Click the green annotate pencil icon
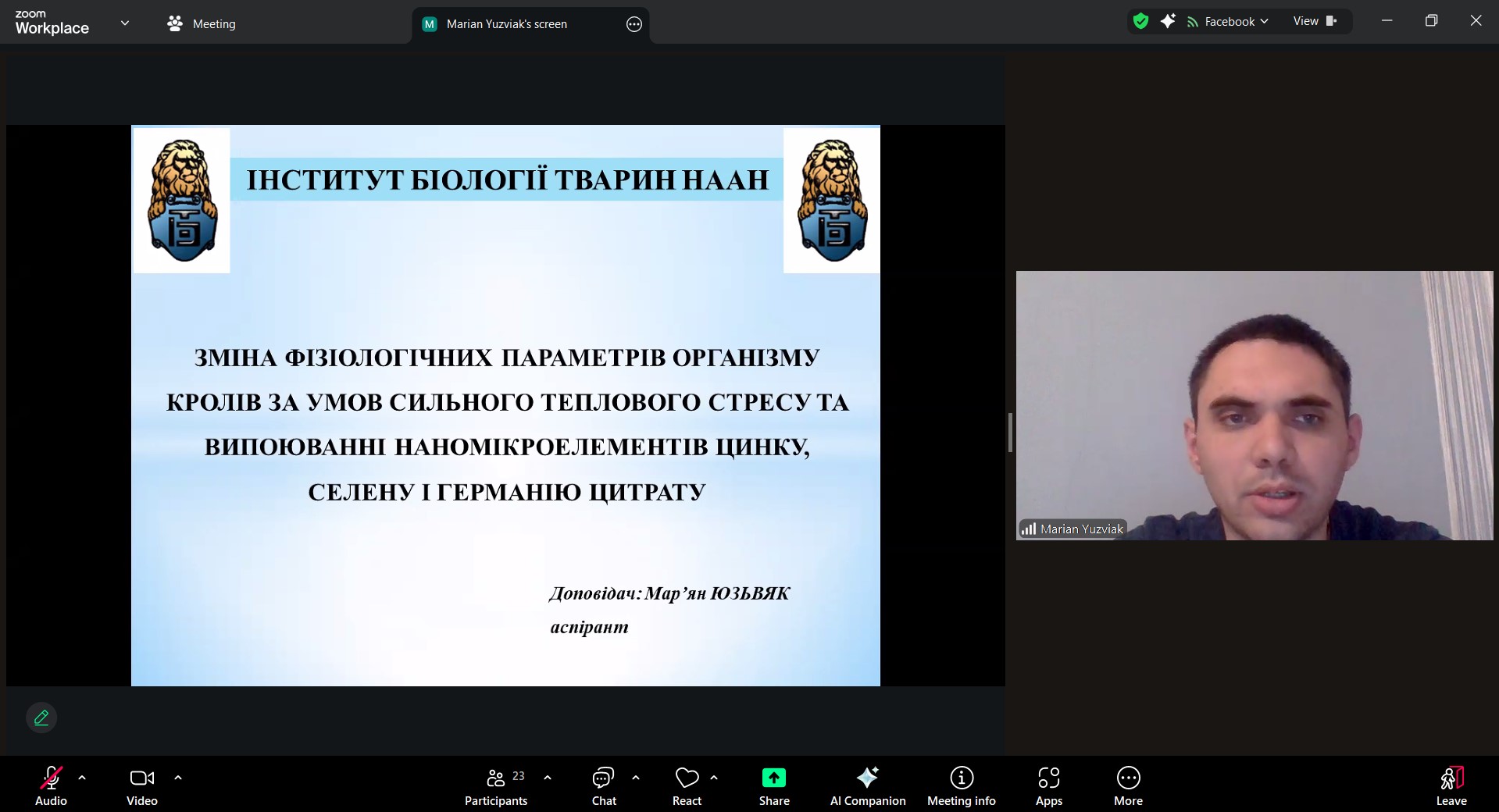The height and width of the screenshot is (812, 1499). pos(41,717)
